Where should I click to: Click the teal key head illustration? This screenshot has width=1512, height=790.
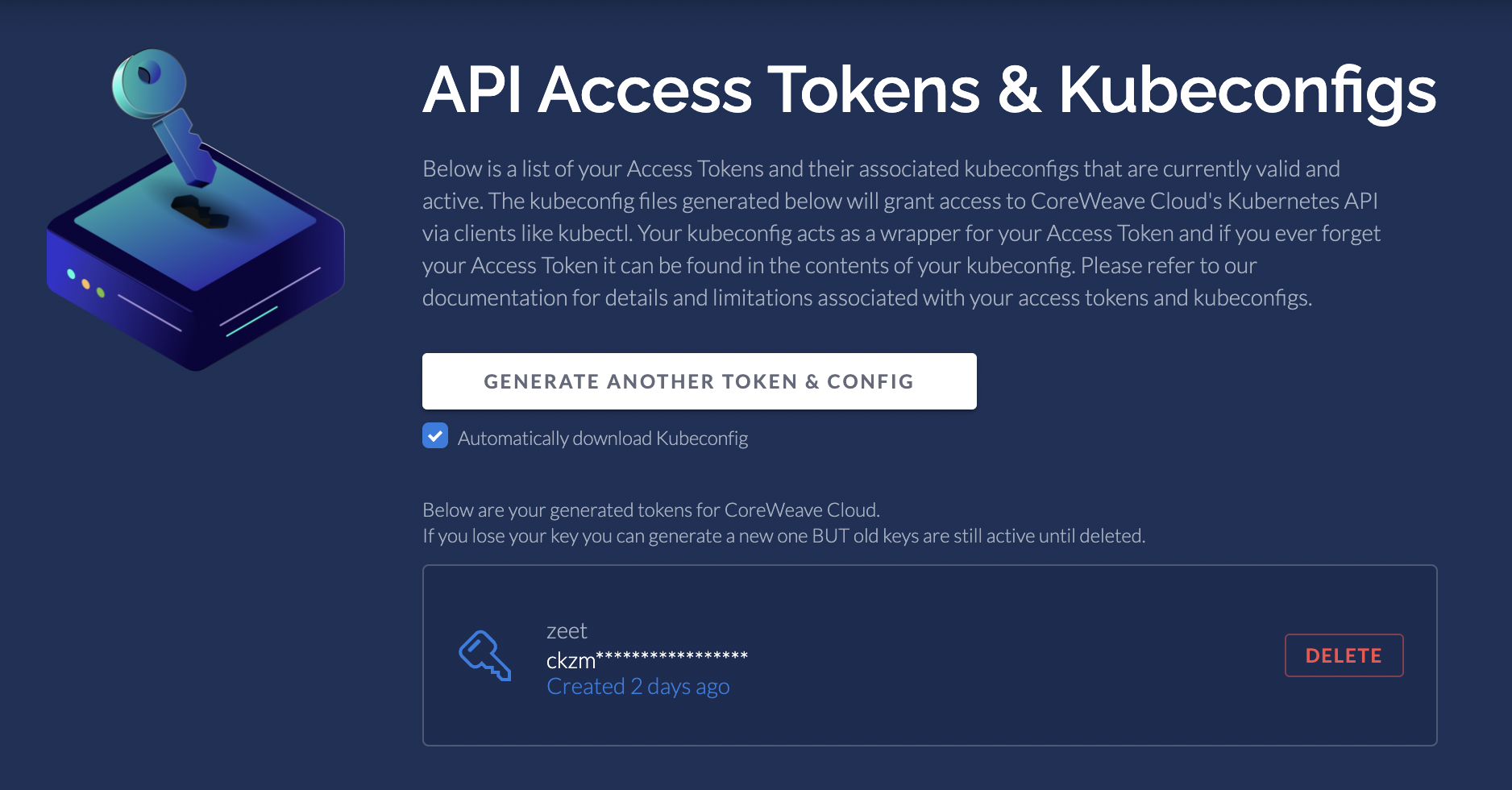(x=148, y=83)
